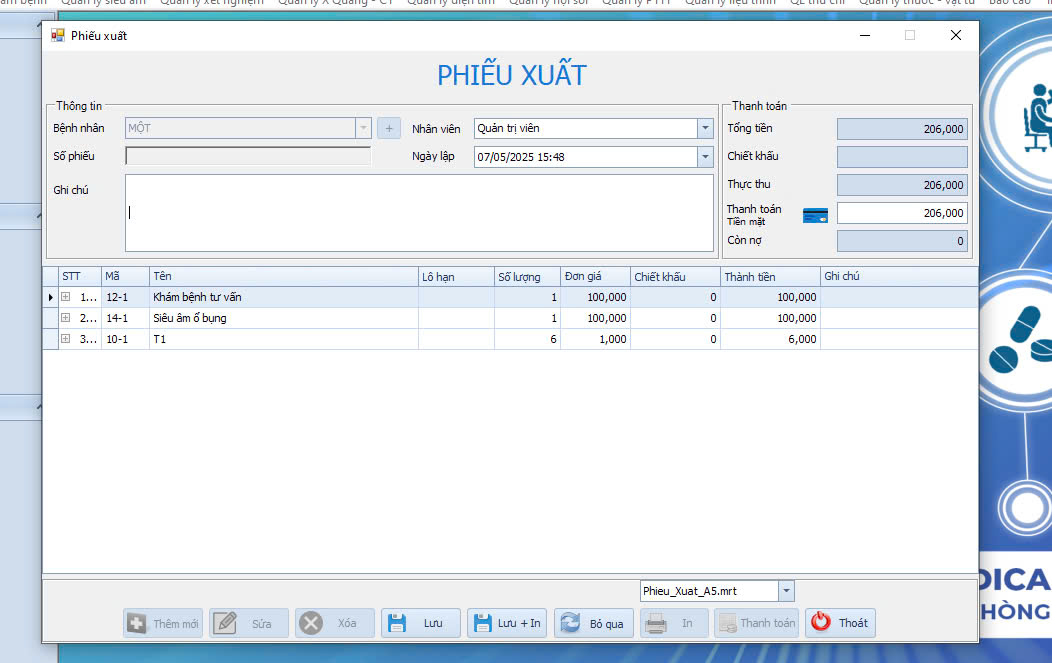Click the Phiếu xuất window title icon
The height and width of the screenshot is (663, 1052).
[x=58, y=35]
